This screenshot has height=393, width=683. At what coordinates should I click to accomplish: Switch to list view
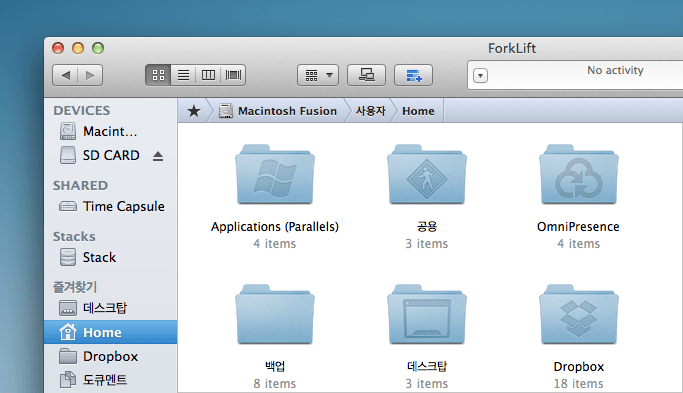point(183,75)
